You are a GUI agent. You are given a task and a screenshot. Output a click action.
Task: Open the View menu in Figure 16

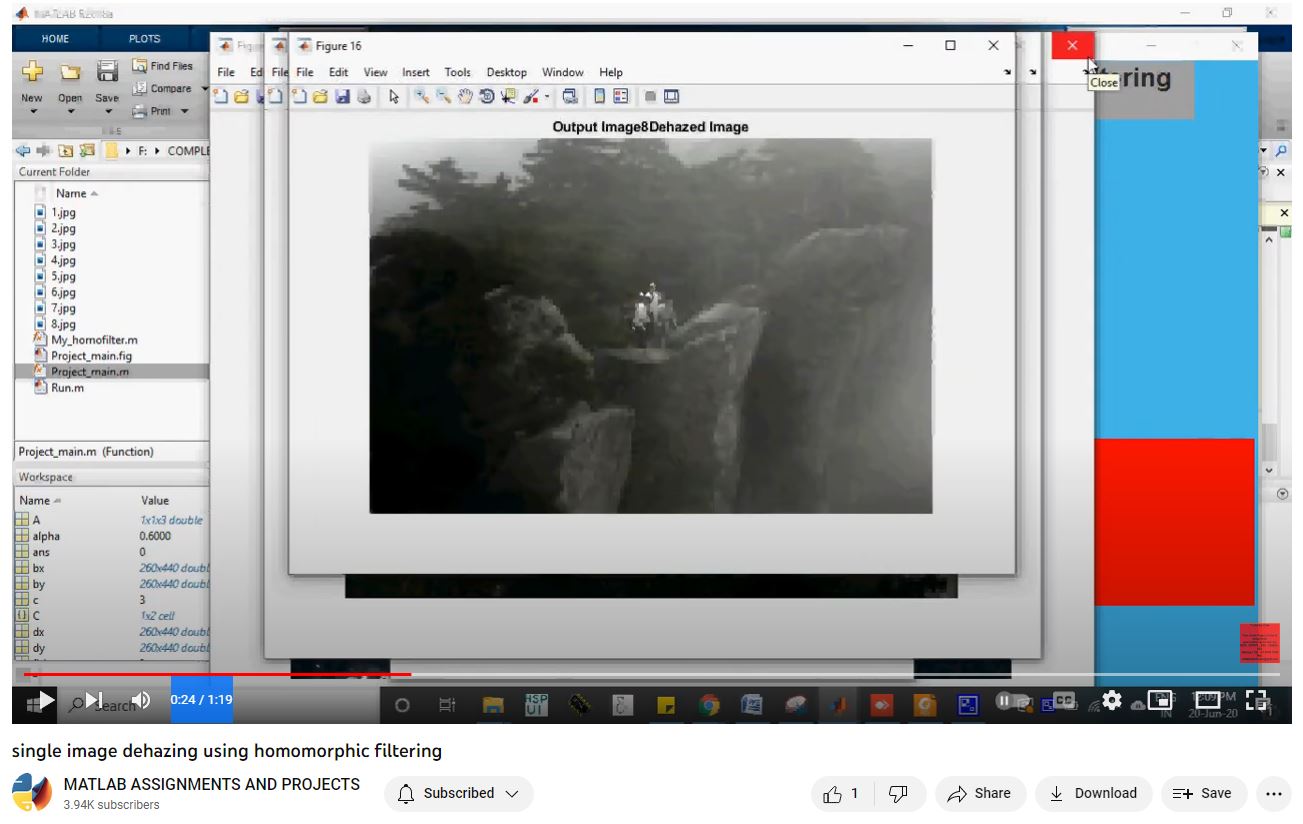pyautogui.click(x=375, y=72)
